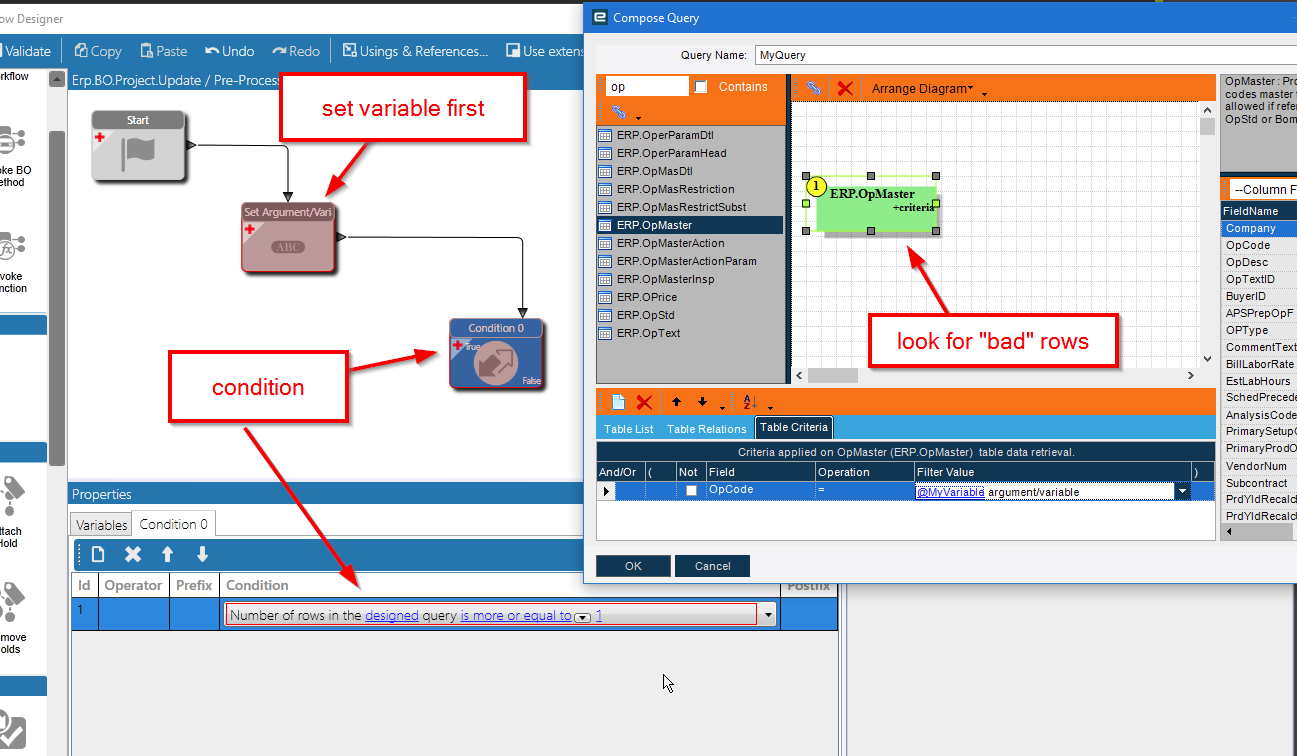Open the Arrange Diagram dropdown
The width and height of the screenshot is (1297, 756).
pyautogui.click(x=922, y=88)
